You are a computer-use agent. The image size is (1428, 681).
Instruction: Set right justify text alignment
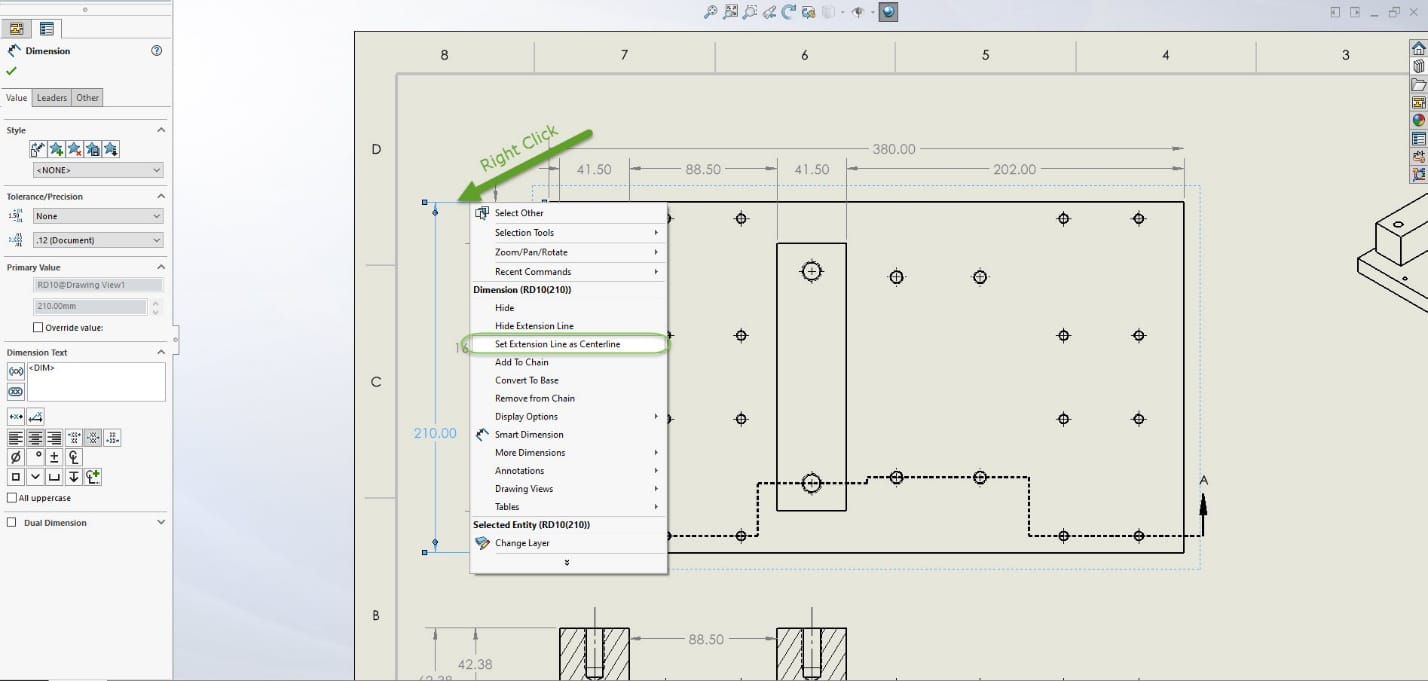click(54, 438)
